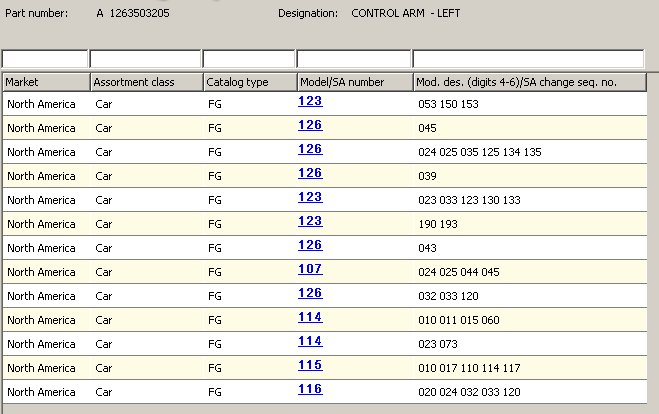Screen dimensions: 659x414
Task: Select the cell reading 043
Action: point(427,248)
